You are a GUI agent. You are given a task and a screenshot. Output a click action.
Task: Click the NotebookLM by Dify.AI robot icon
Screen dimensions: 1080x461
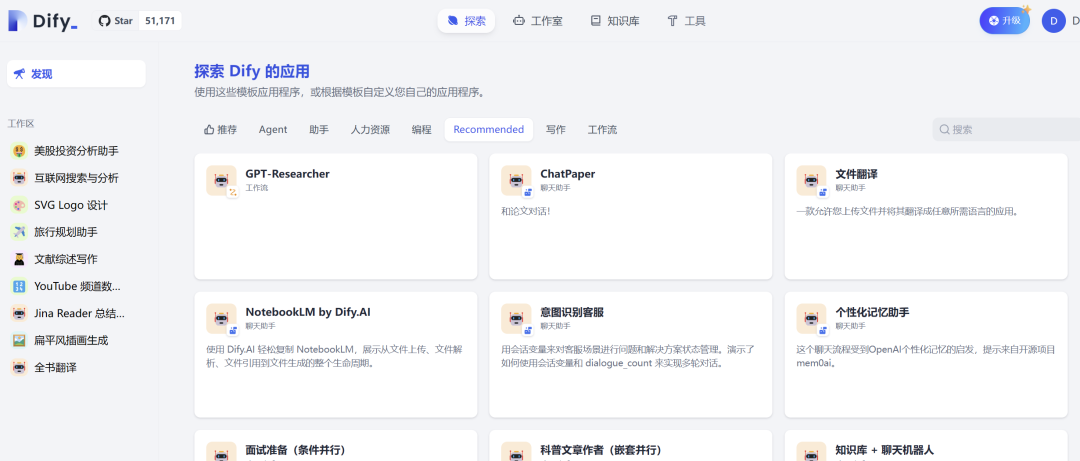[221, 318]
